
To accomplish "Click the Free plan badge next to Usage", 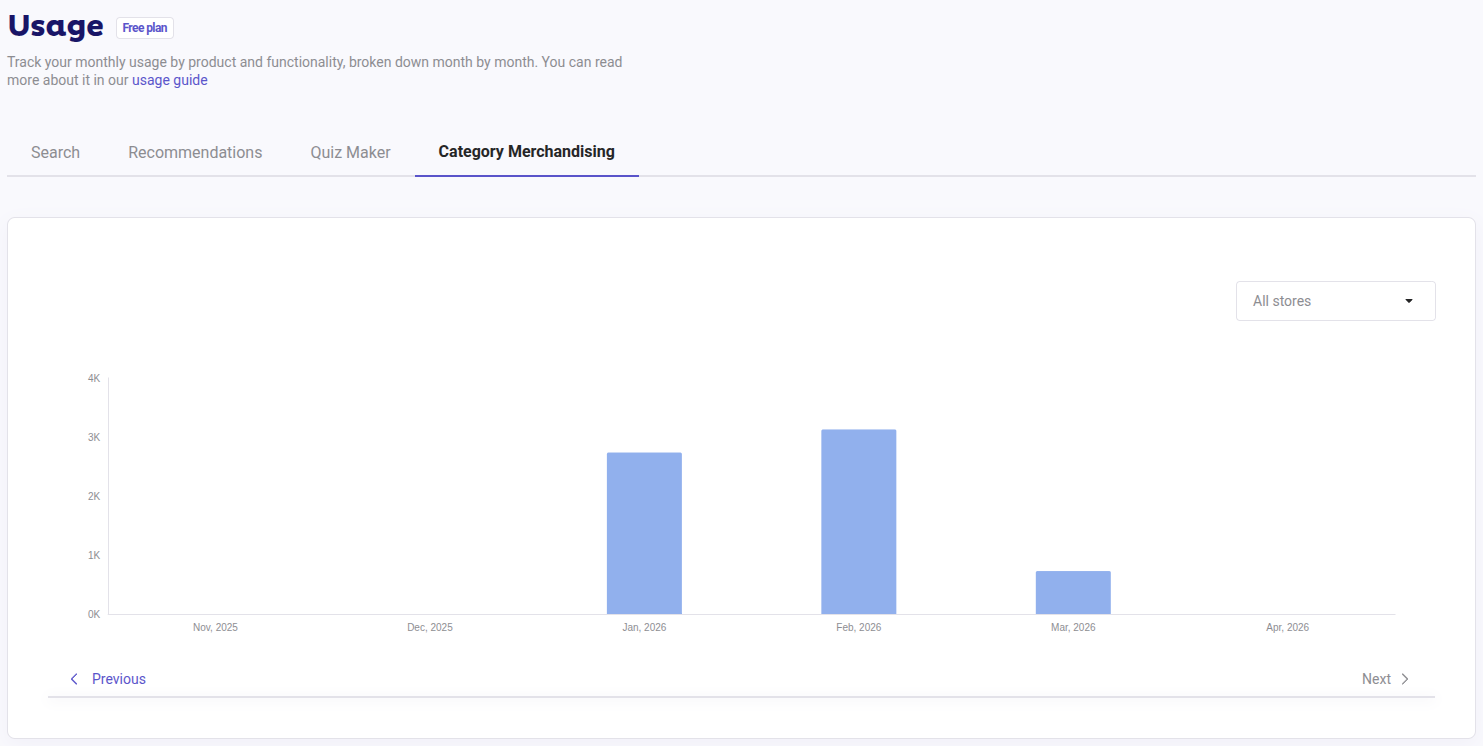I will click(x=144, y=27).
